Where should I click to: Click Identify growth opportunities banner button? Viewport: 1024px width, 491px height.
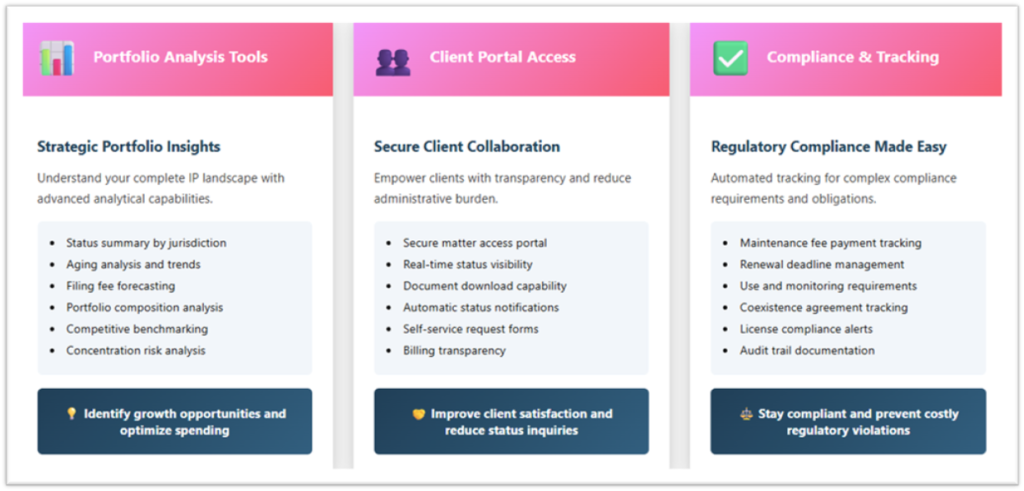pyautogui.click(x=175, y=422)
